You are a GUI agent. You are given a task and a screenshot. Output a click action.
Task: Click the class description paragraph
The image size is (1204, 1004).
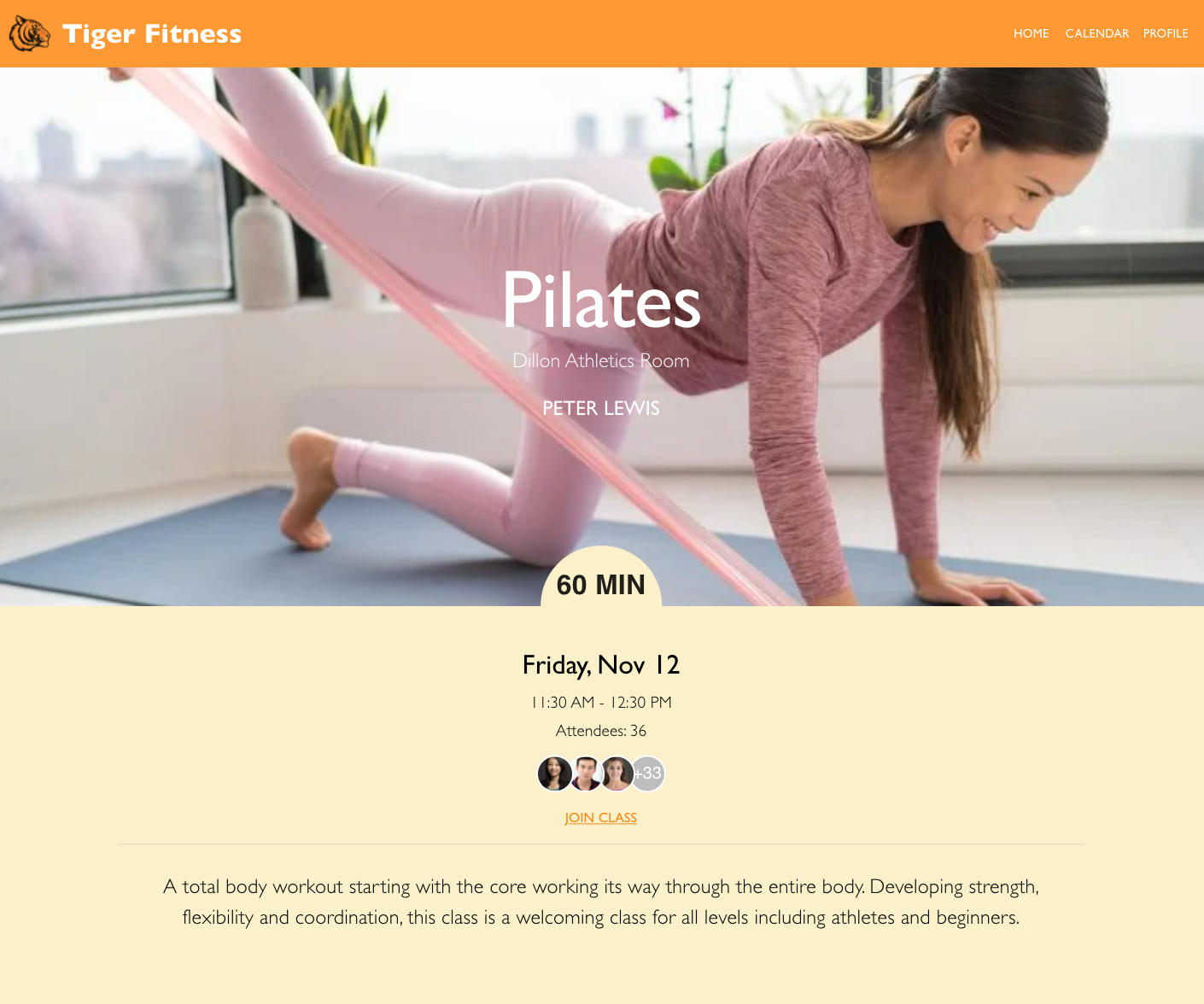coord(601,902)
